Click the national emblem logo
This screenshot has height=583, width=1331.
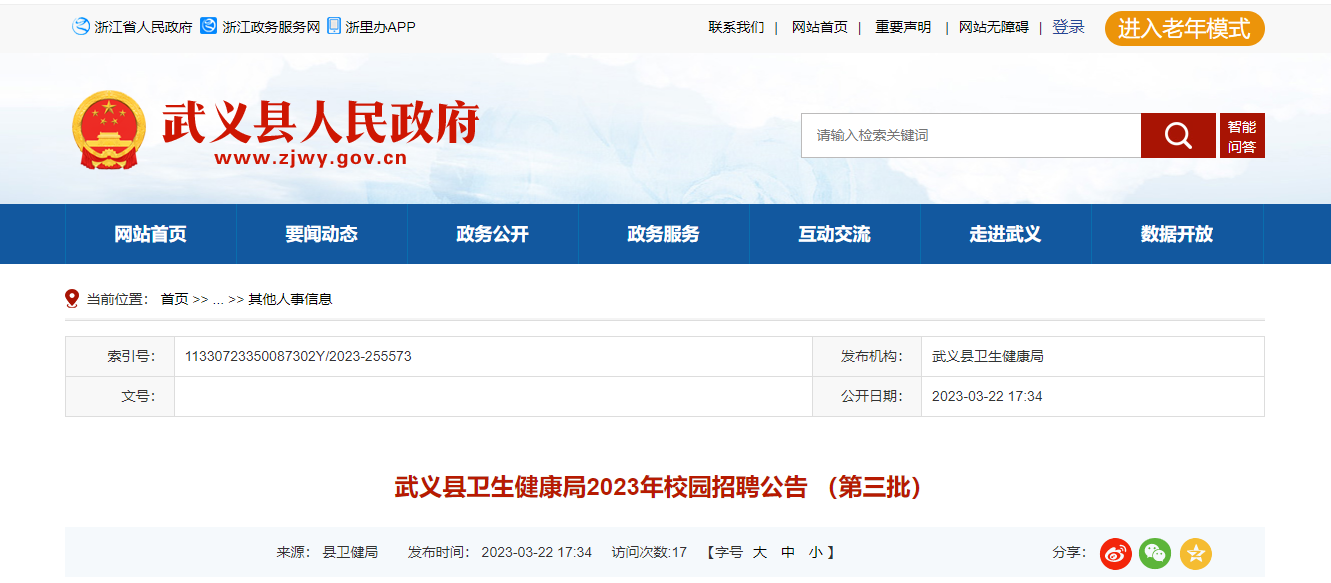pyautogui.click(x=108, y=131)
